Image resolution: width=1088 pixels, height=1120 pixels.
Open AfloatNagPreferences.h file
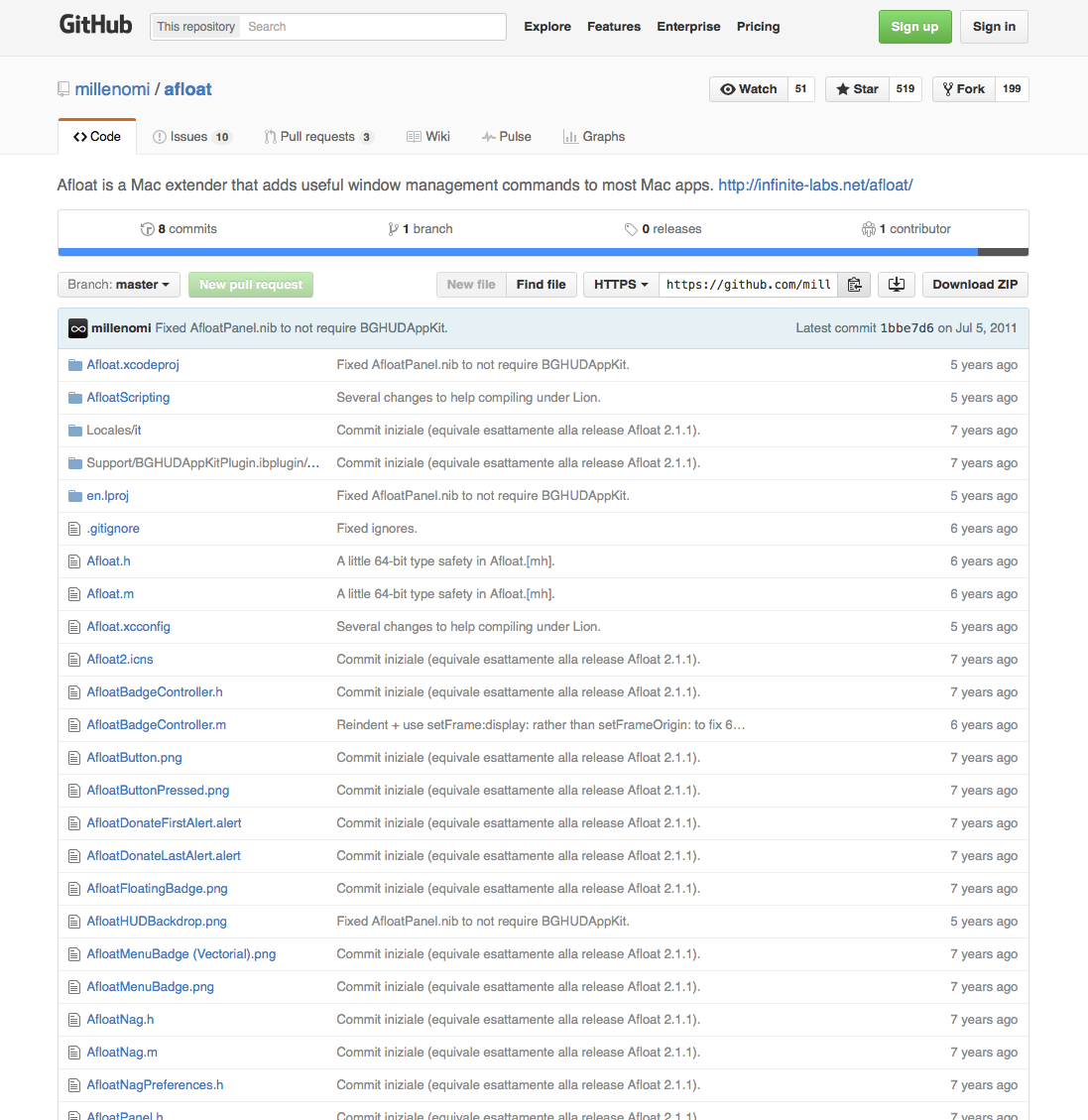(155, 1085)
